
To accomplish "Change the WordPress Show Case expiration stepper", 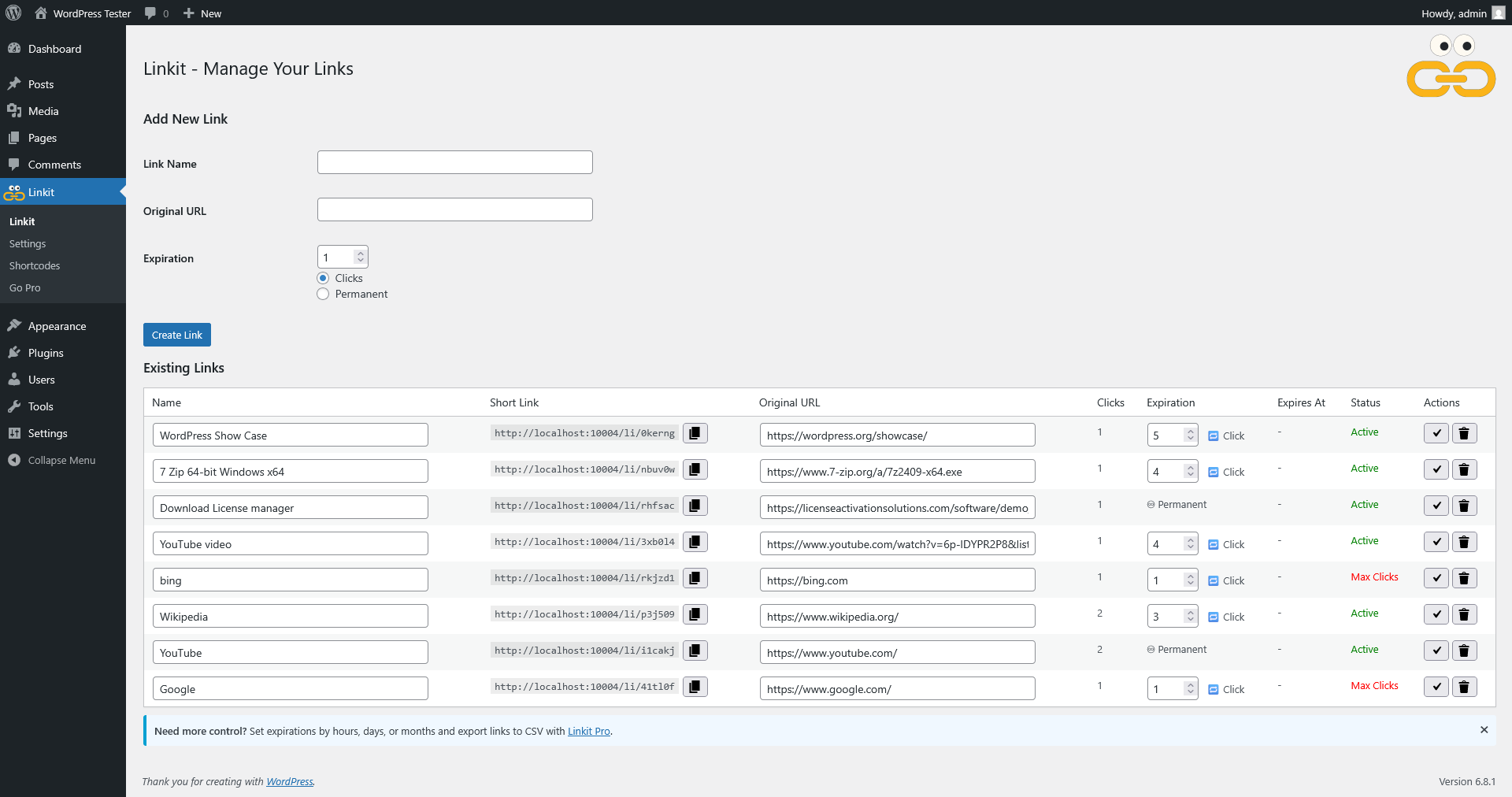I will pos(1190,436).
